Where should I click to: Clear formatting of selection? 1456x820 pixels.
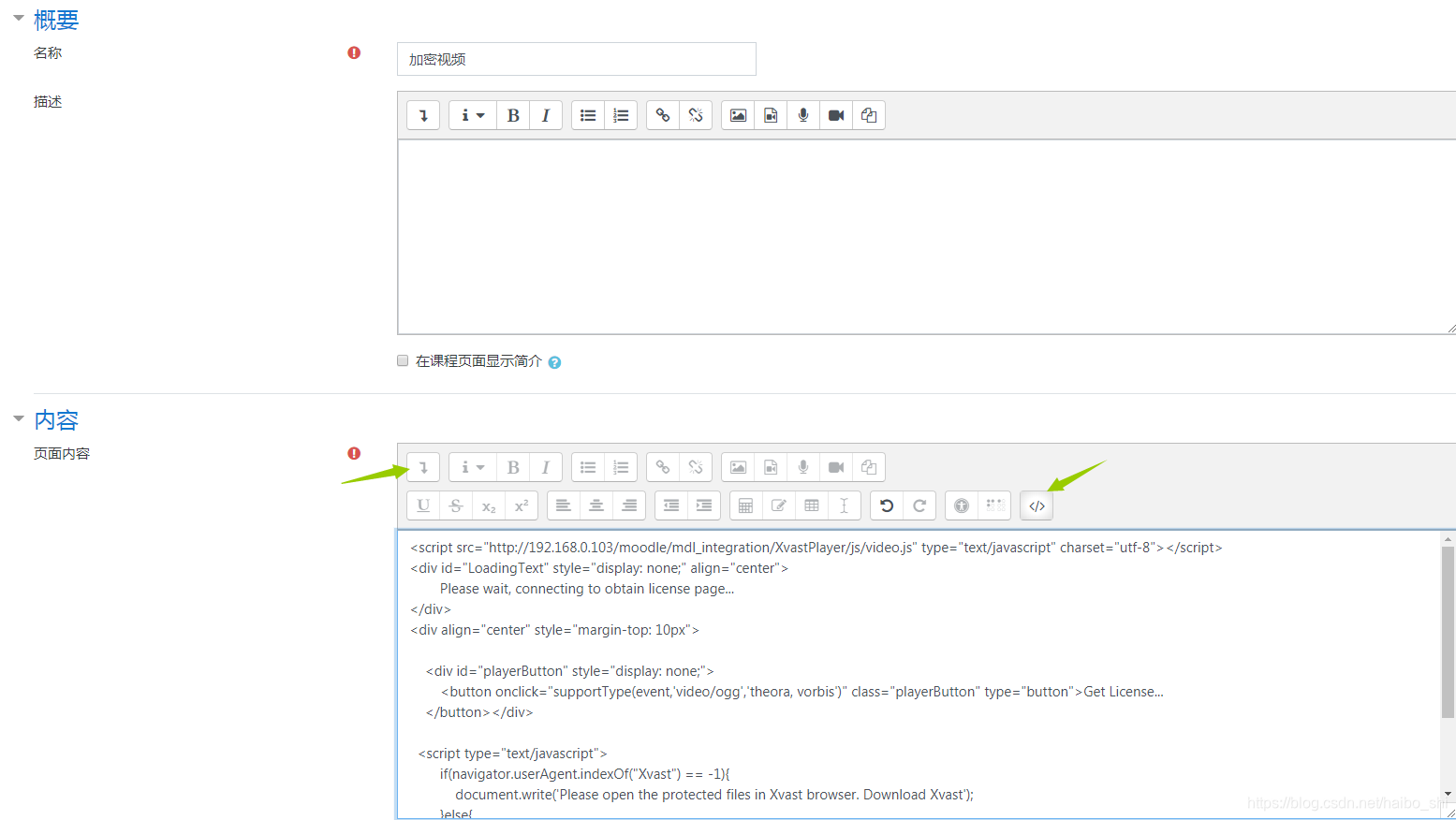pos(845,505)
